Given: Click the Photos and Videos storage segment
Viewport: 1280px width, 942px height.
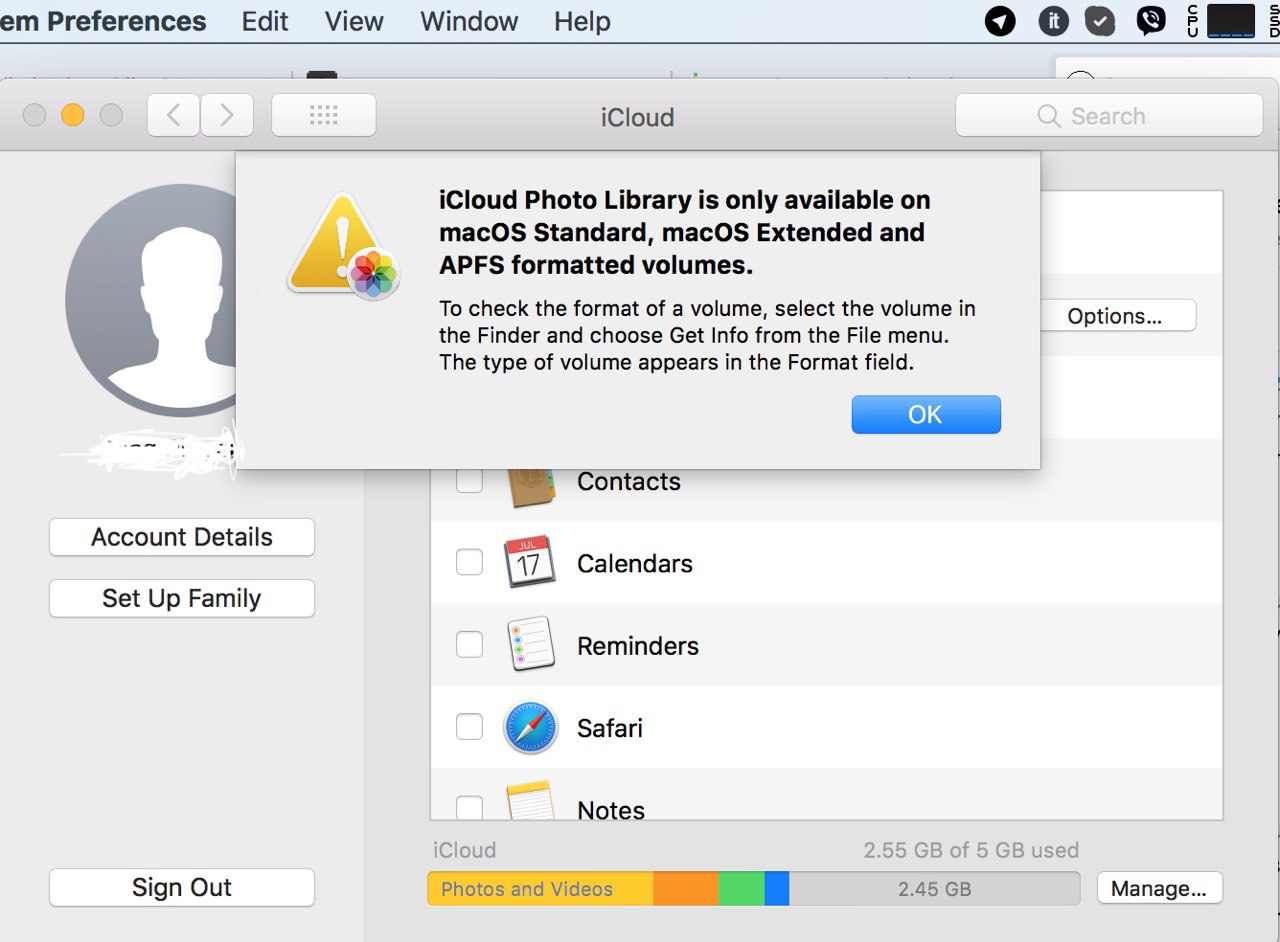Looking at the screenshot, I should pos(540,888).
